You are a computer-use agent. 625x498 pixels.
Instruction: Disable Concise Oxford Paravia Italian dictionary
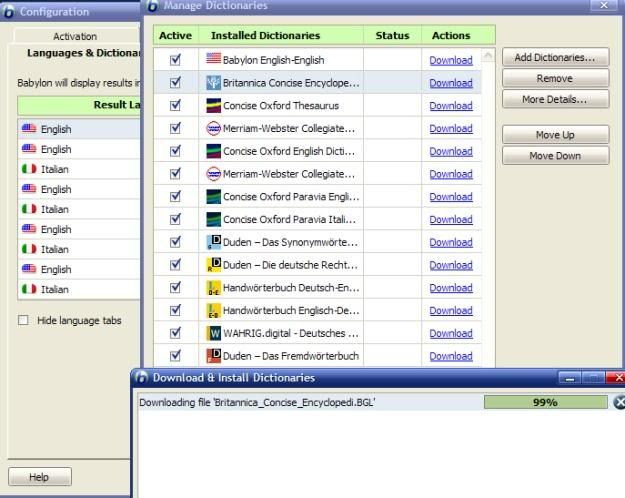tap(175, 219)
